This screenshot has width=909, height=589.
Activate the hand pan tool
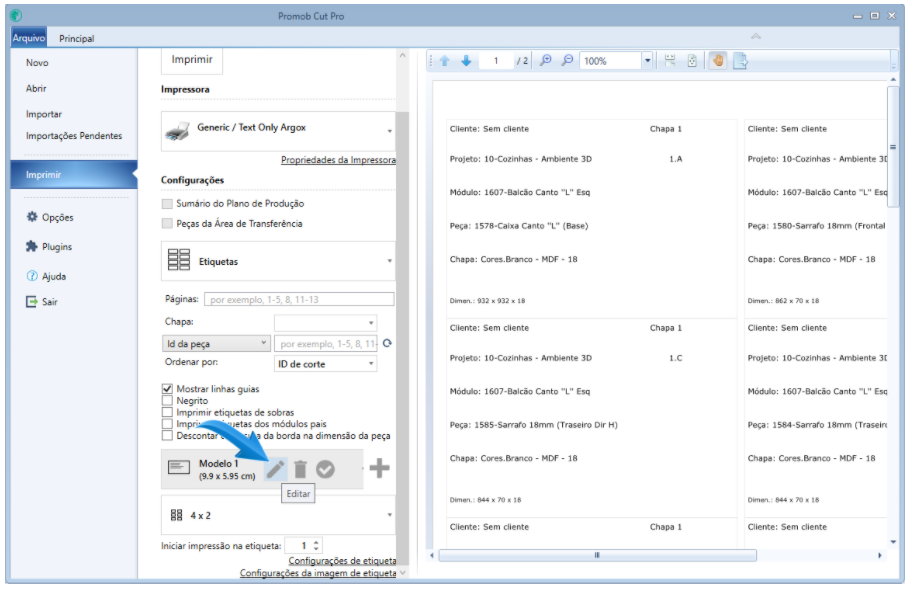tap(718, 60)
